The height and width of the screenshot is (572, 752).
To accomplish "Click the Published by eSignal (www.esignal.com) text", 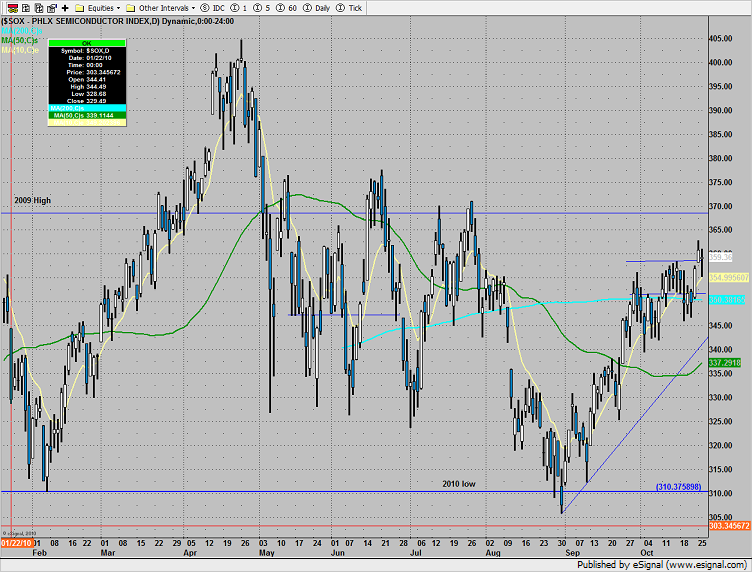I will (662, 565).
